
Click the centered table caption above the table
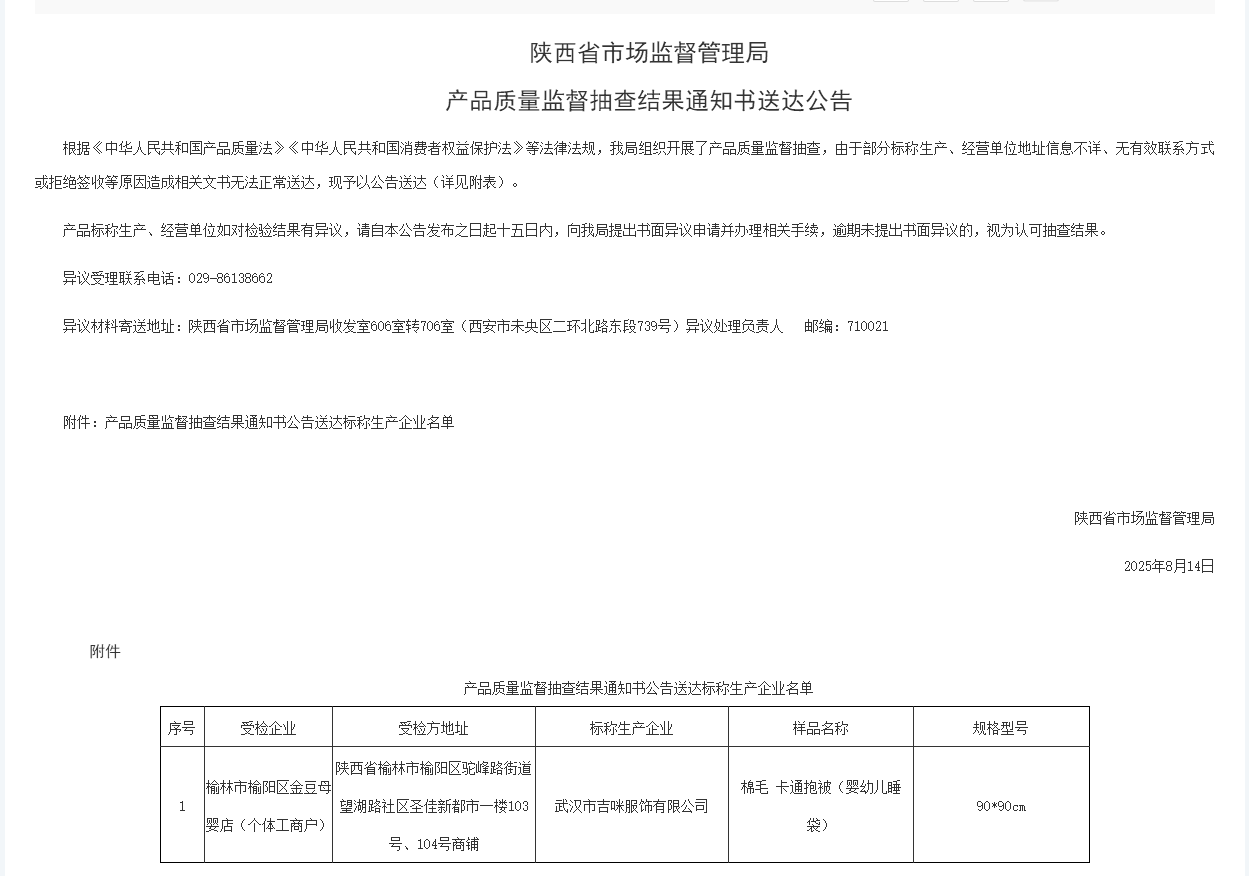point(638,688)
